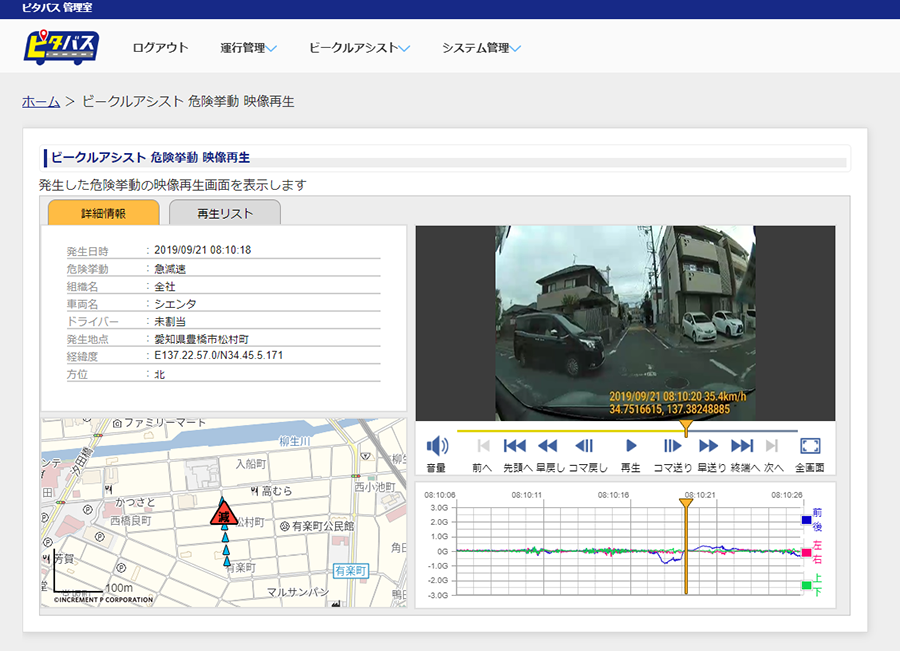Viewport: 900px width, 651px height.
Task: Switch to the 再生リスト tab
Action: (x=225, y=213)
